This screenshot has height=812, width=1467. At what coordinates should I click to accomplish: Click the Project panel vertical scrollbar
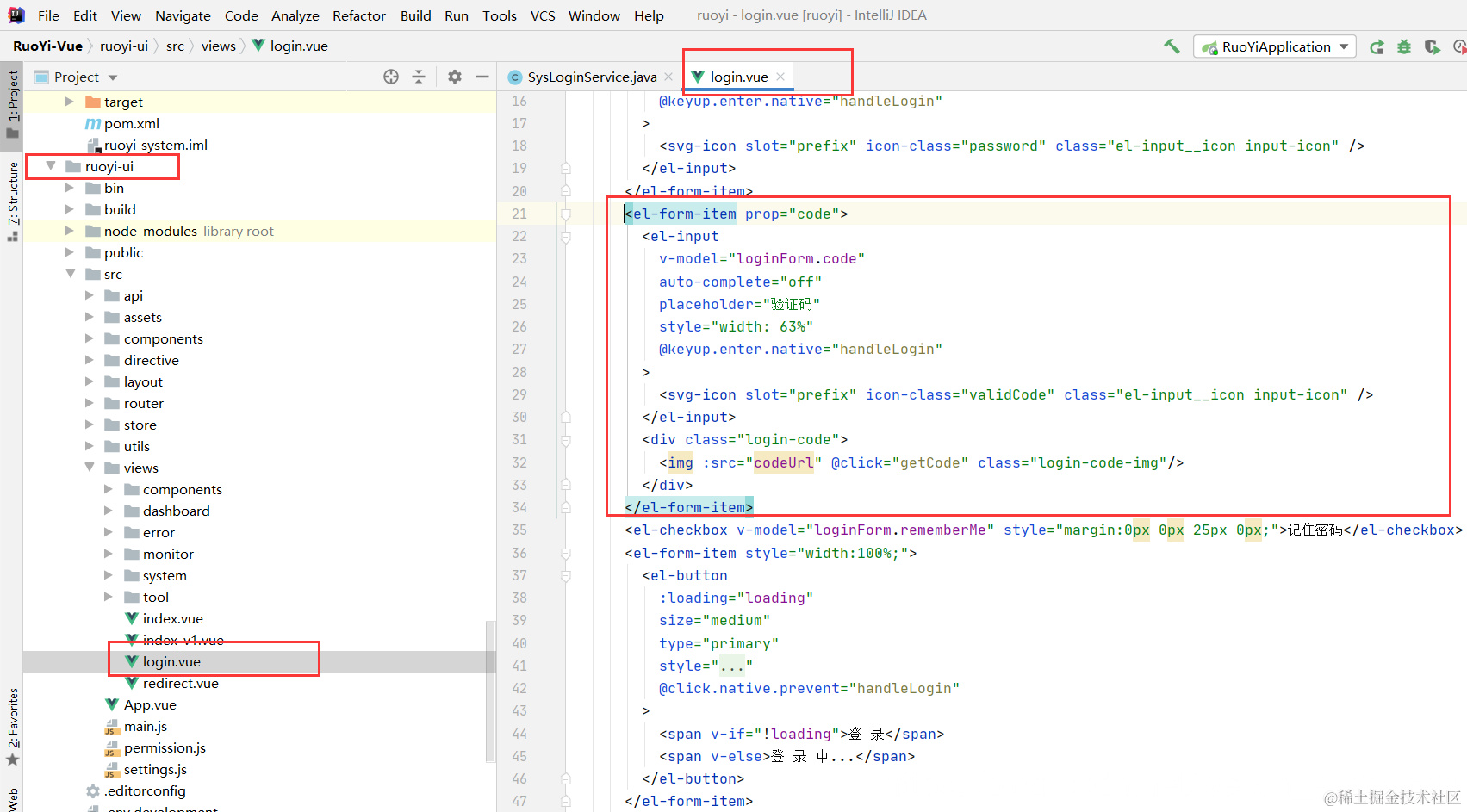click(491, 691)
